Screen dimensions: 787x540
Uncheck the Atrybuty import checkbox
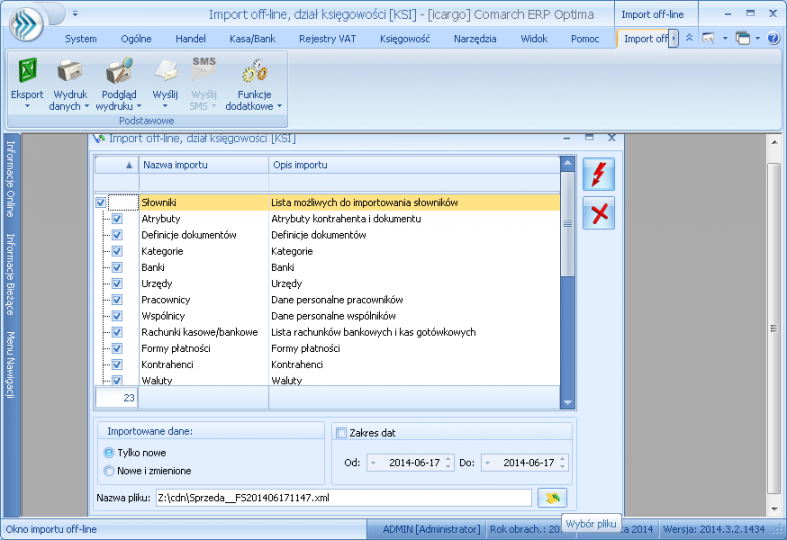[117, 219]
